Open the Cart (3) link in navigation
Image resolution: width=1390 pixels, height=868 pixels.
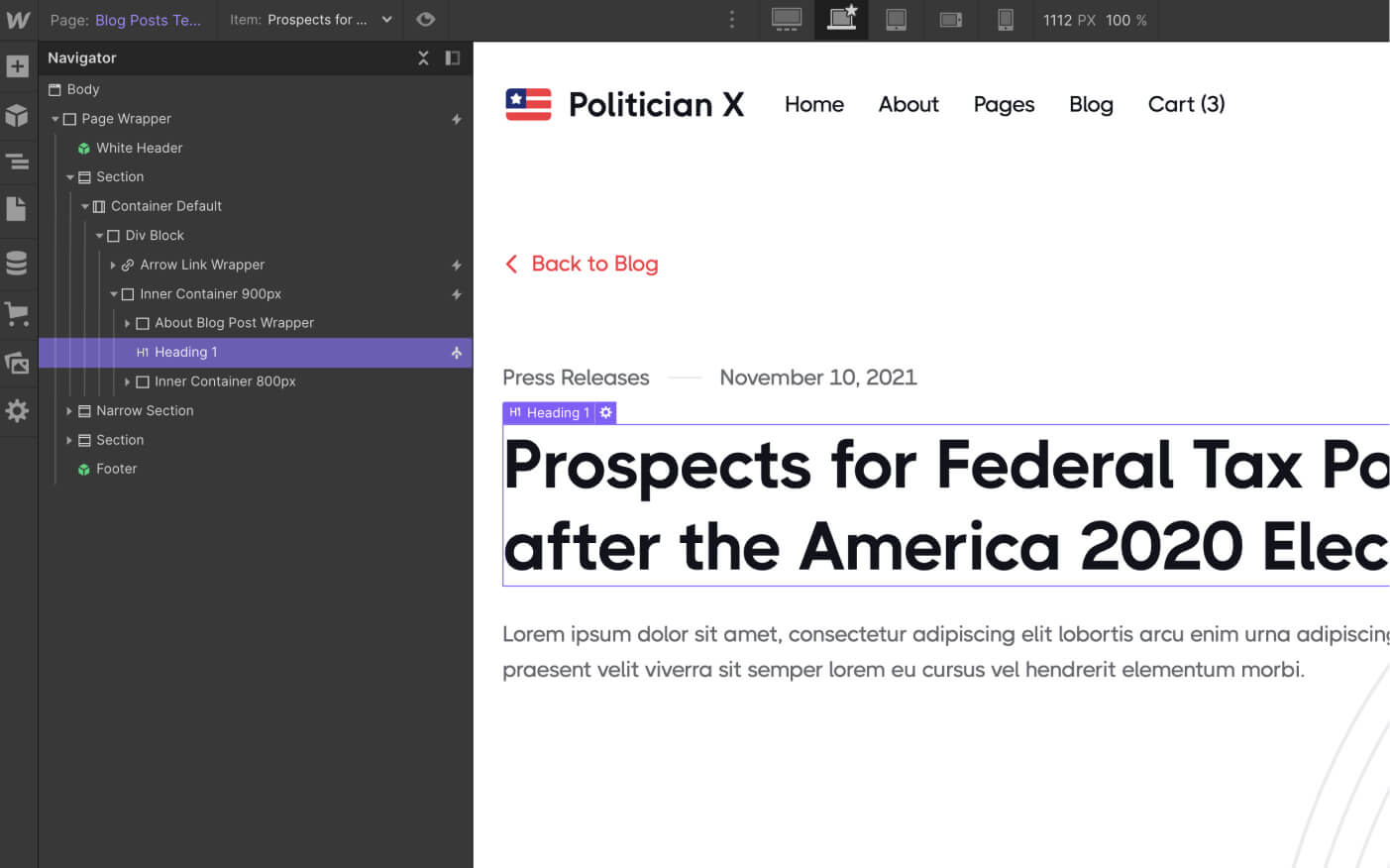1186,104
